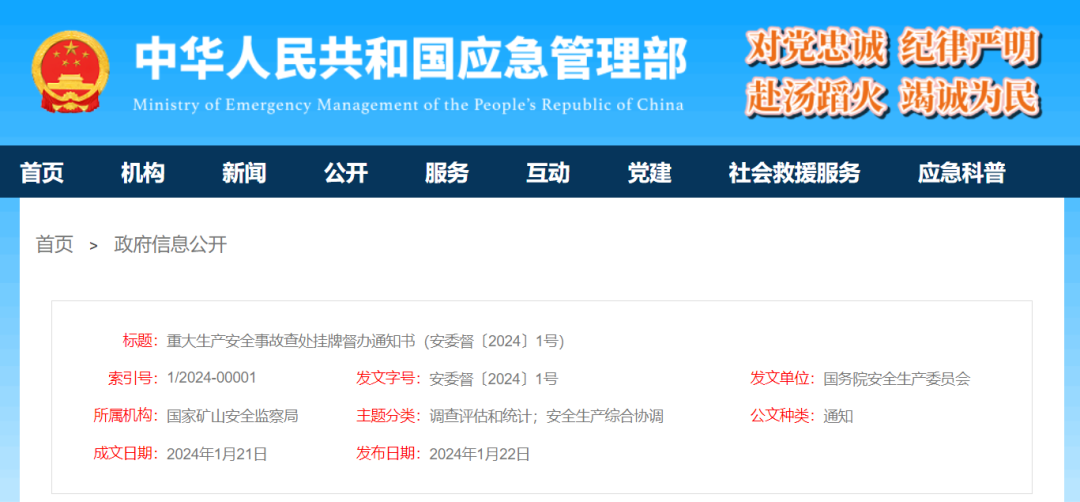
Task: Click the 成文日期 field label
Action: pos(126,454)
